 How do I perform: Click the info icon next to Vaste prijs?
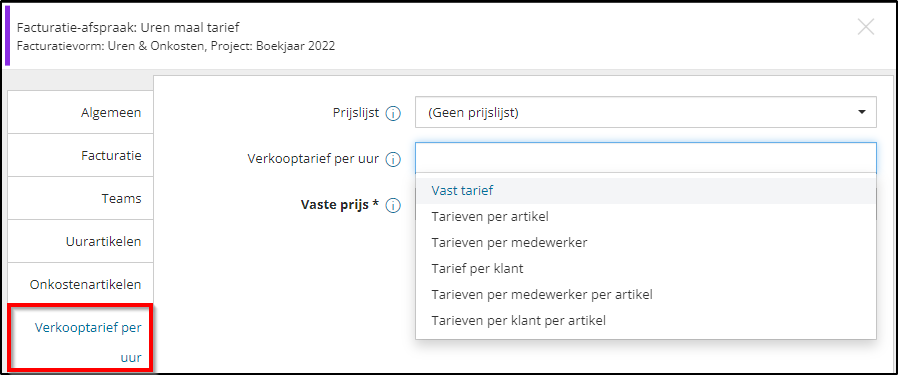(x=393, y=206)
